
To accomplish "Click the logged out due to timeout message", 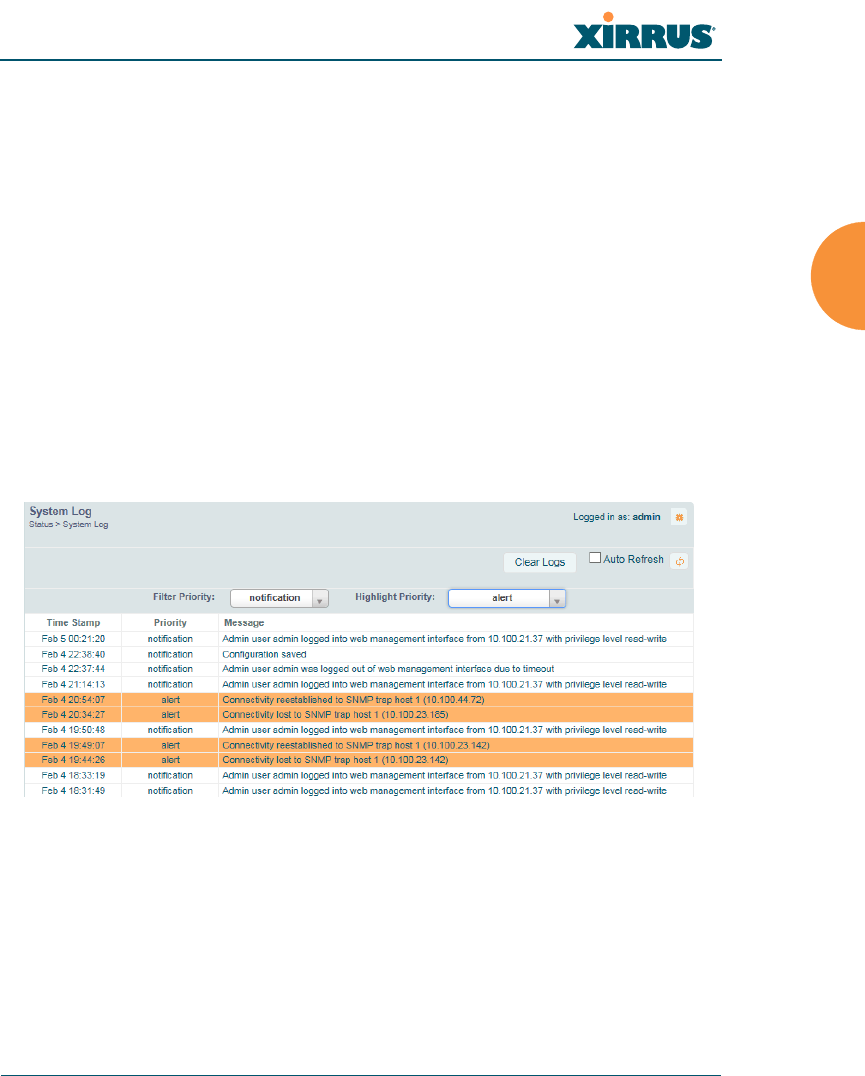I will (388, 669).
